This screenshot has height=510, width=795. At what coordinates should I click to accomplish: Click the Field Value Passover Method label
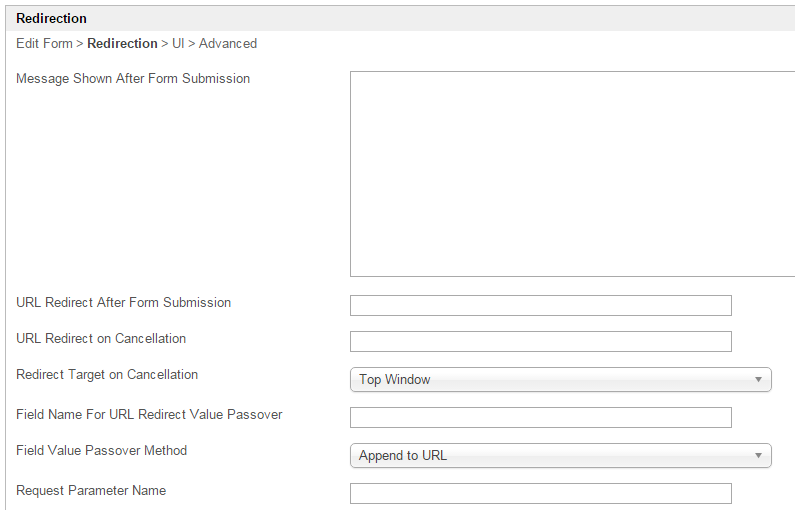(101, 450)
